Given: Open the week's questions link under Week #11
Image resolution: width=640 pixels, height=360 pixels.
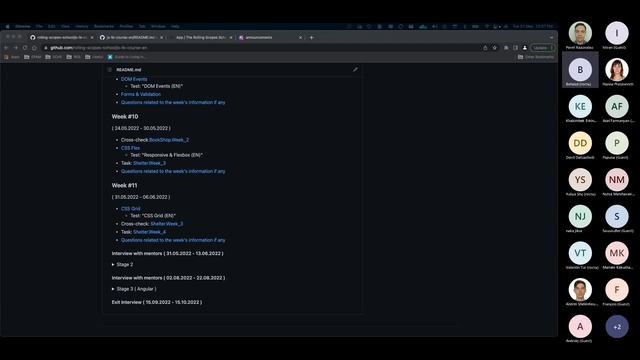Looking at the screenshot, I should (x=173, y=240).
